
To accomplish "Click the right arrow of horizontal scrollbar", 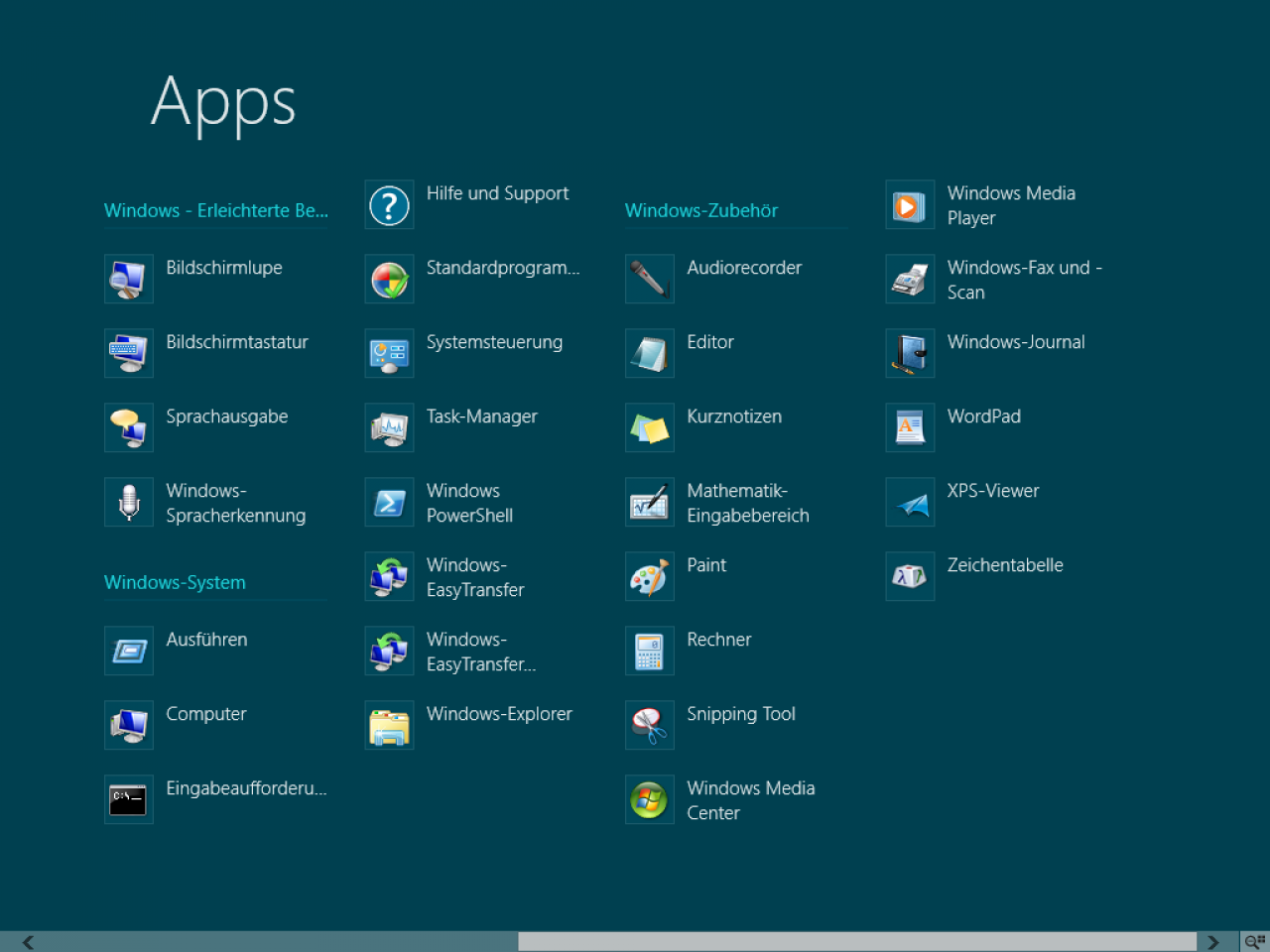I will click(1212, 942).
